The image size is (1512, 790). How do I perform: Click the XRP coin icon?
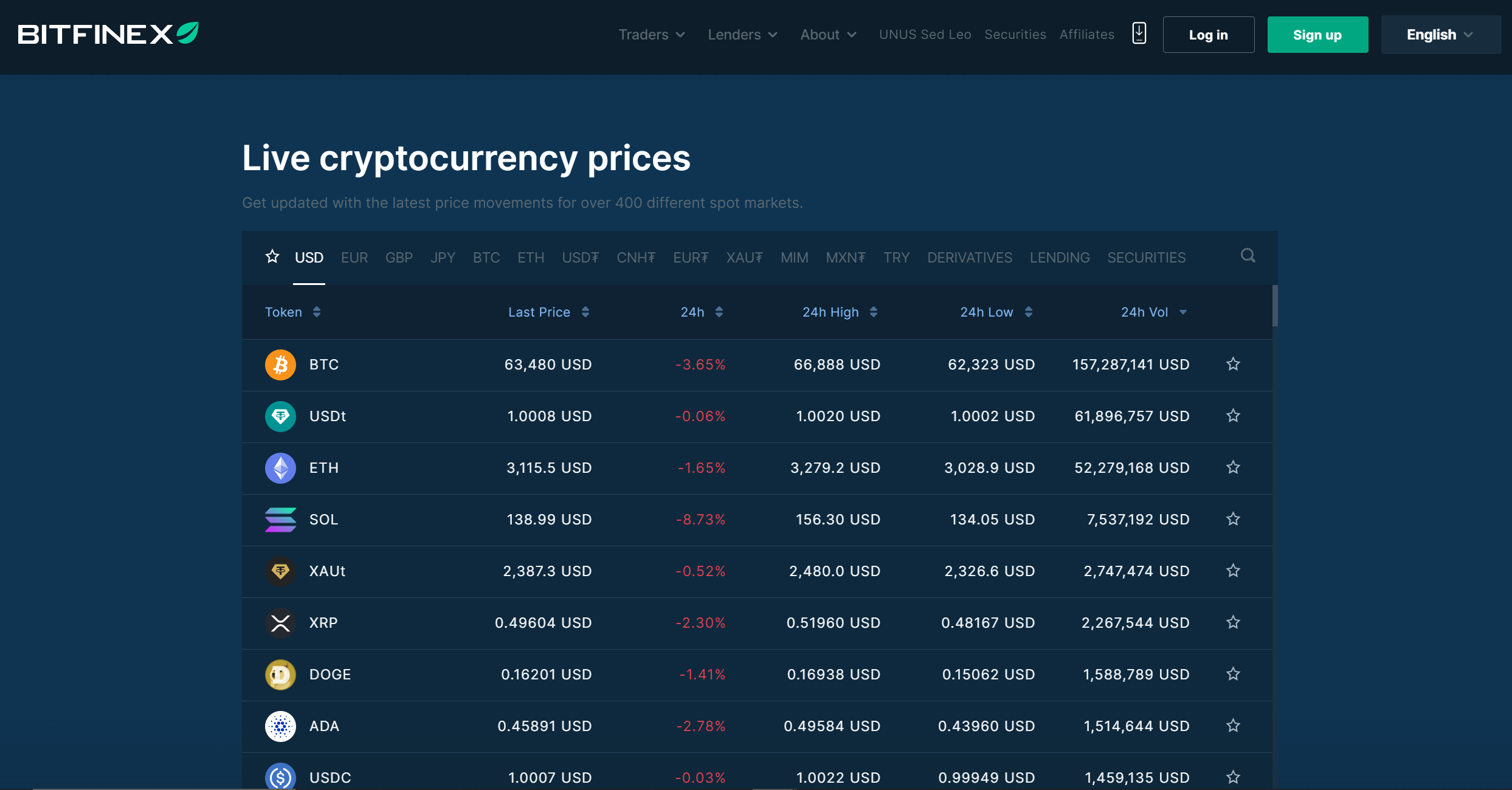coord(280,623)
